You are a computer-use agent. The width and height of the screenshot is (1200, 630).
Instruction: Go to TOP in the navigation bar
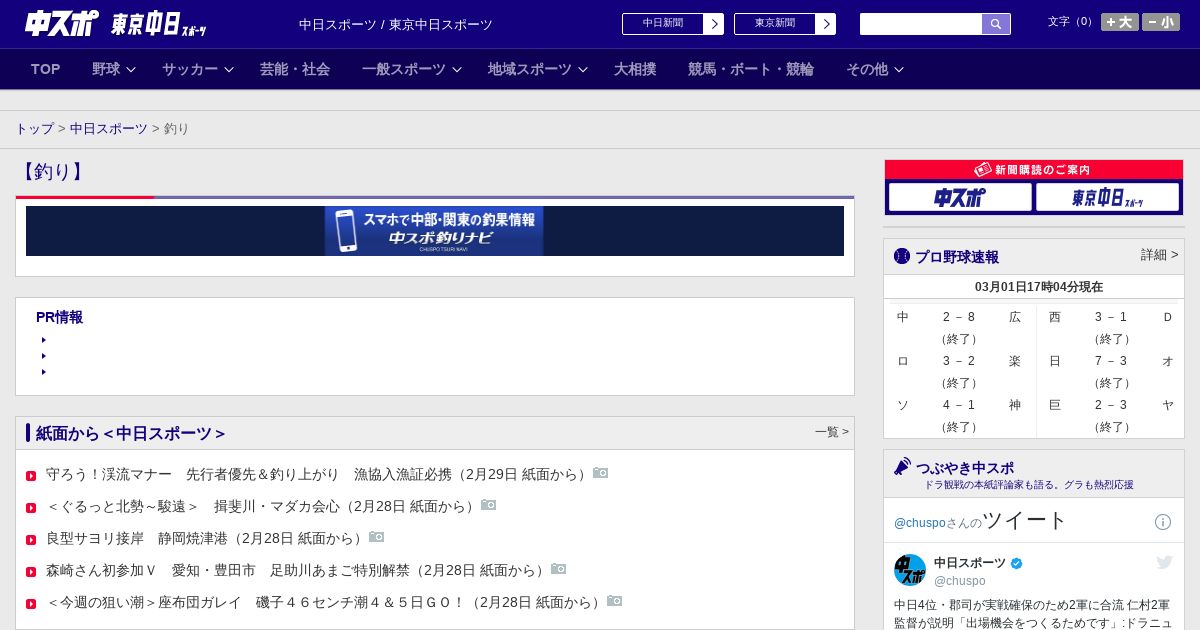[x=46, y=69]
